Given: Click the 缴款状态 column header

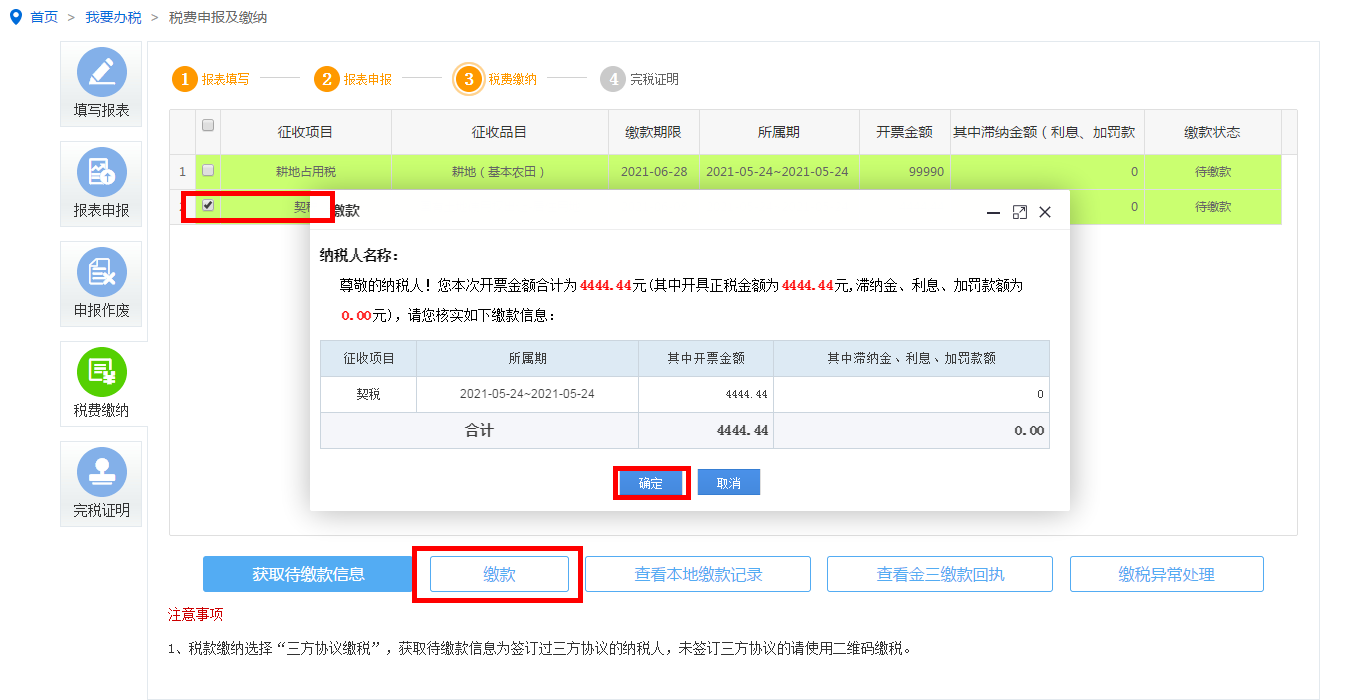Looking at the screenshot, I should (x=1212, y=132).
